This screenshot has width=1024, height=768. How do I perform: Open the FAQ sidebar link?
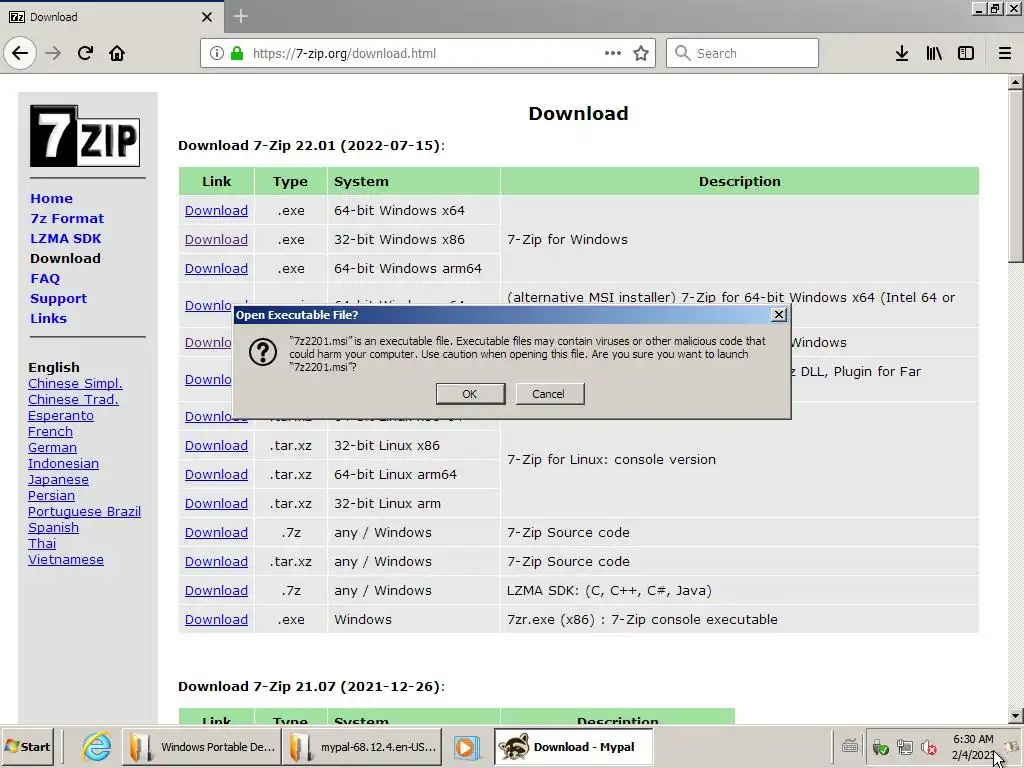click(x=45, y=279)
